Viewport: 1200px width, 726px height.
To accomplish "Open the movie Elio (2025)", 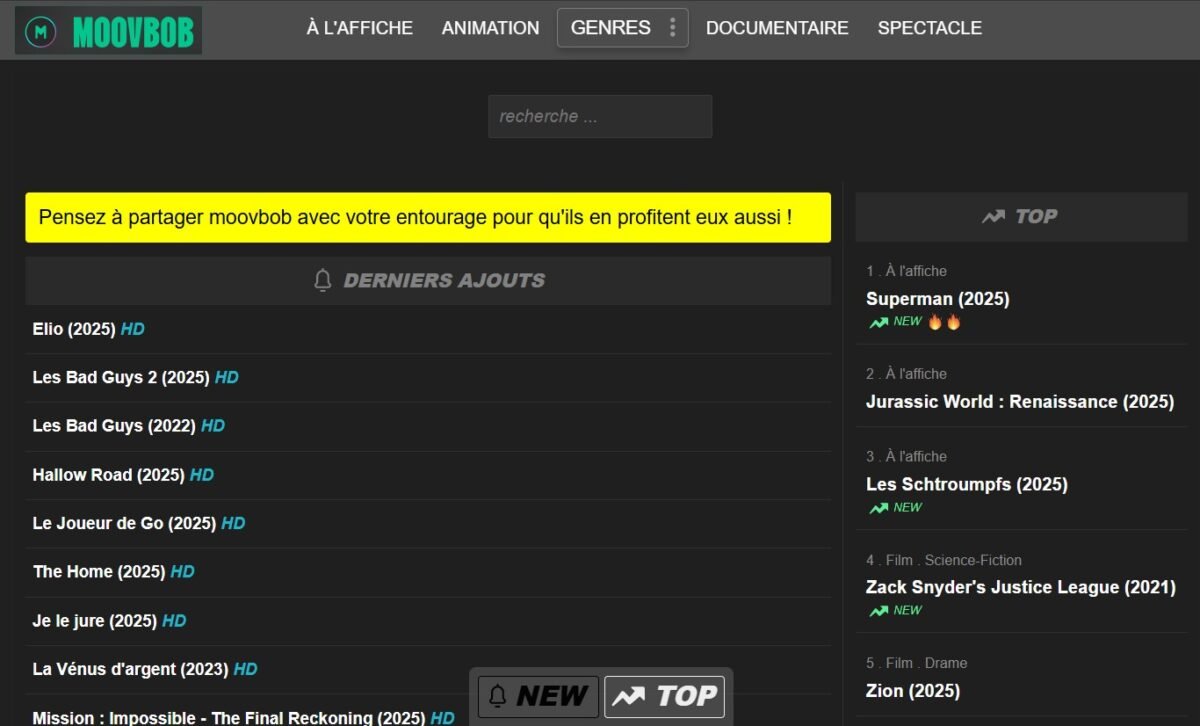I will tap(72, 329).
